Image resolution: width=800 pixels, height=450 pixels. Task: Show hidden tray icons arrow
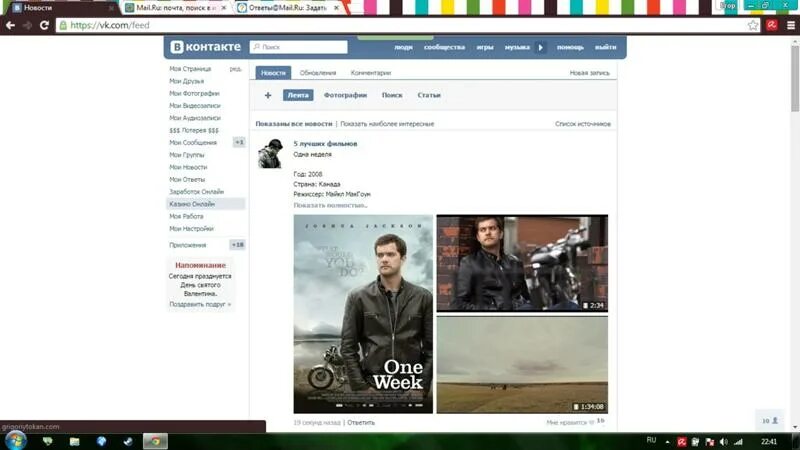click(667, 442)
